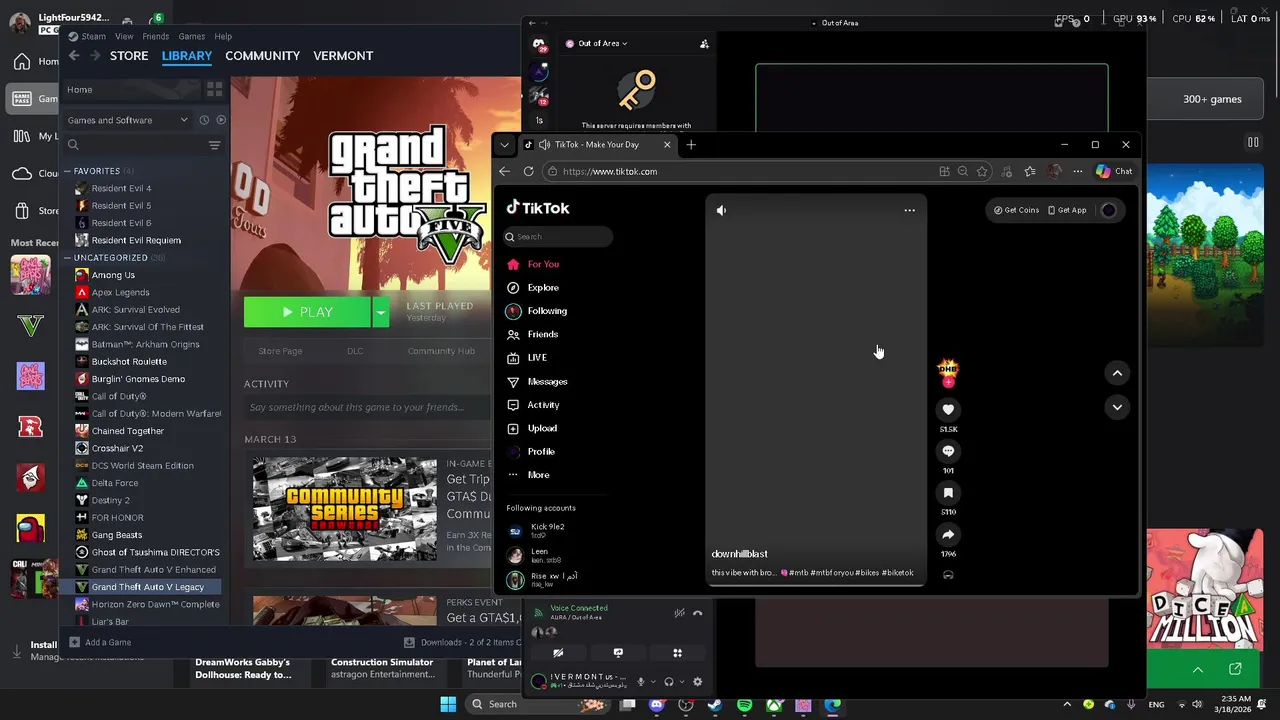Show hidden system tray icons
The height and width of the screenshot is (720, 1280).
click(x=1067, y=705)
